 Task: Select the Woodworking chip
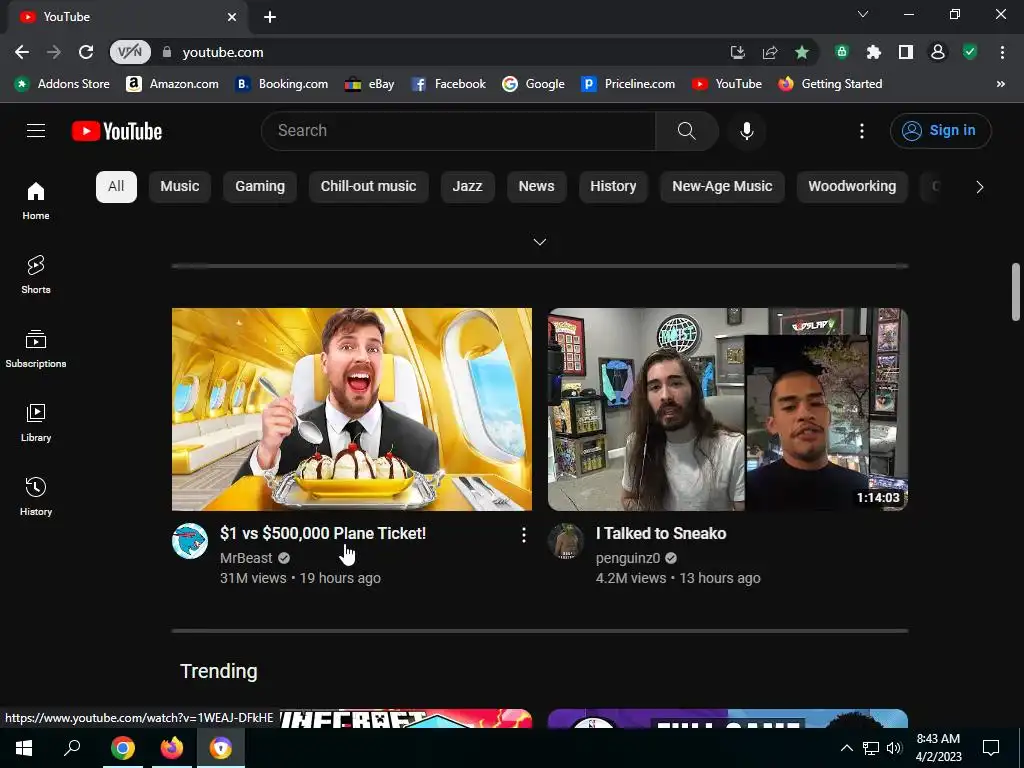click(x=852, y=187)
